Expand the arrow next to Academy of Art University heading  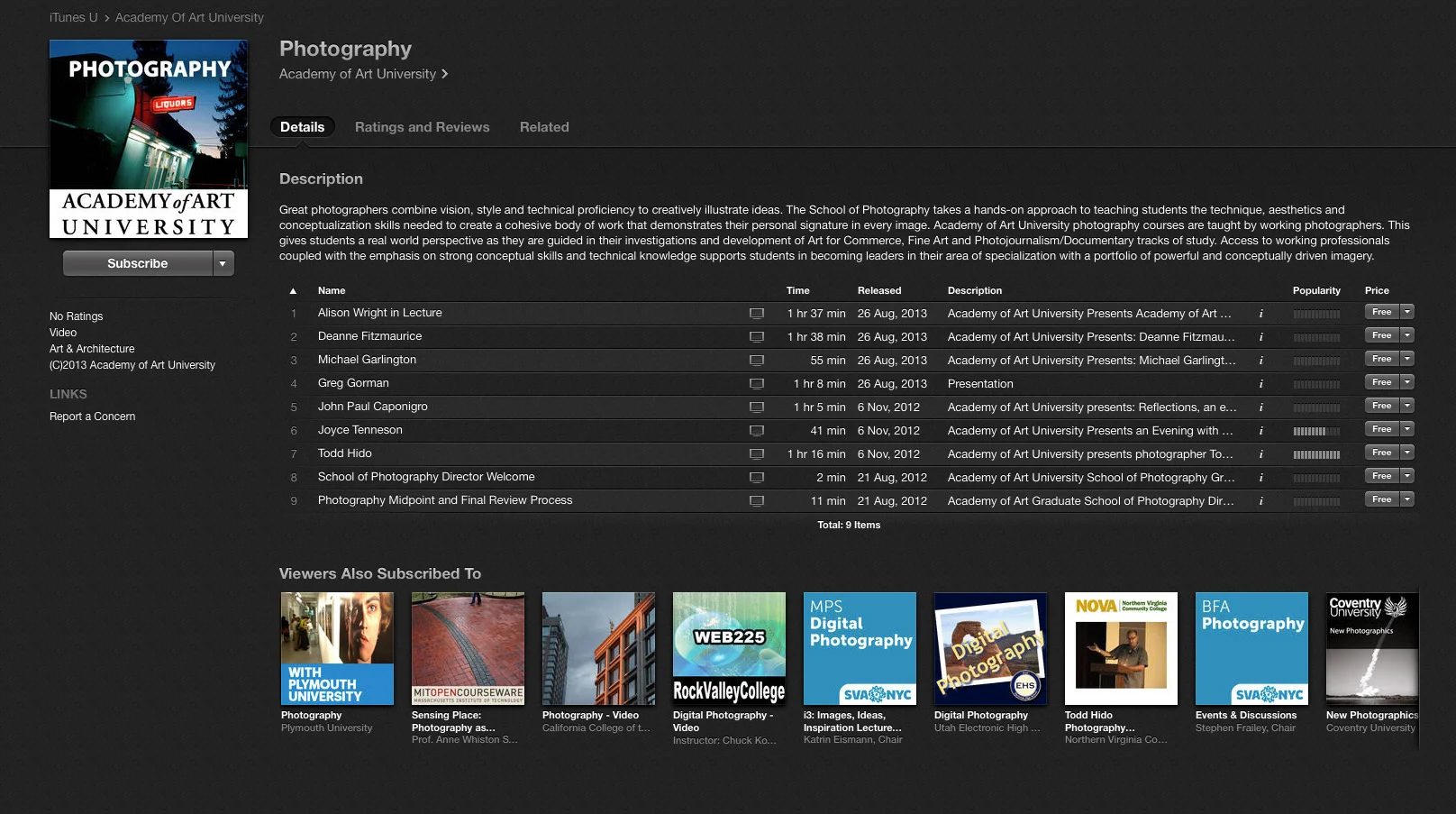click(443, 74)
